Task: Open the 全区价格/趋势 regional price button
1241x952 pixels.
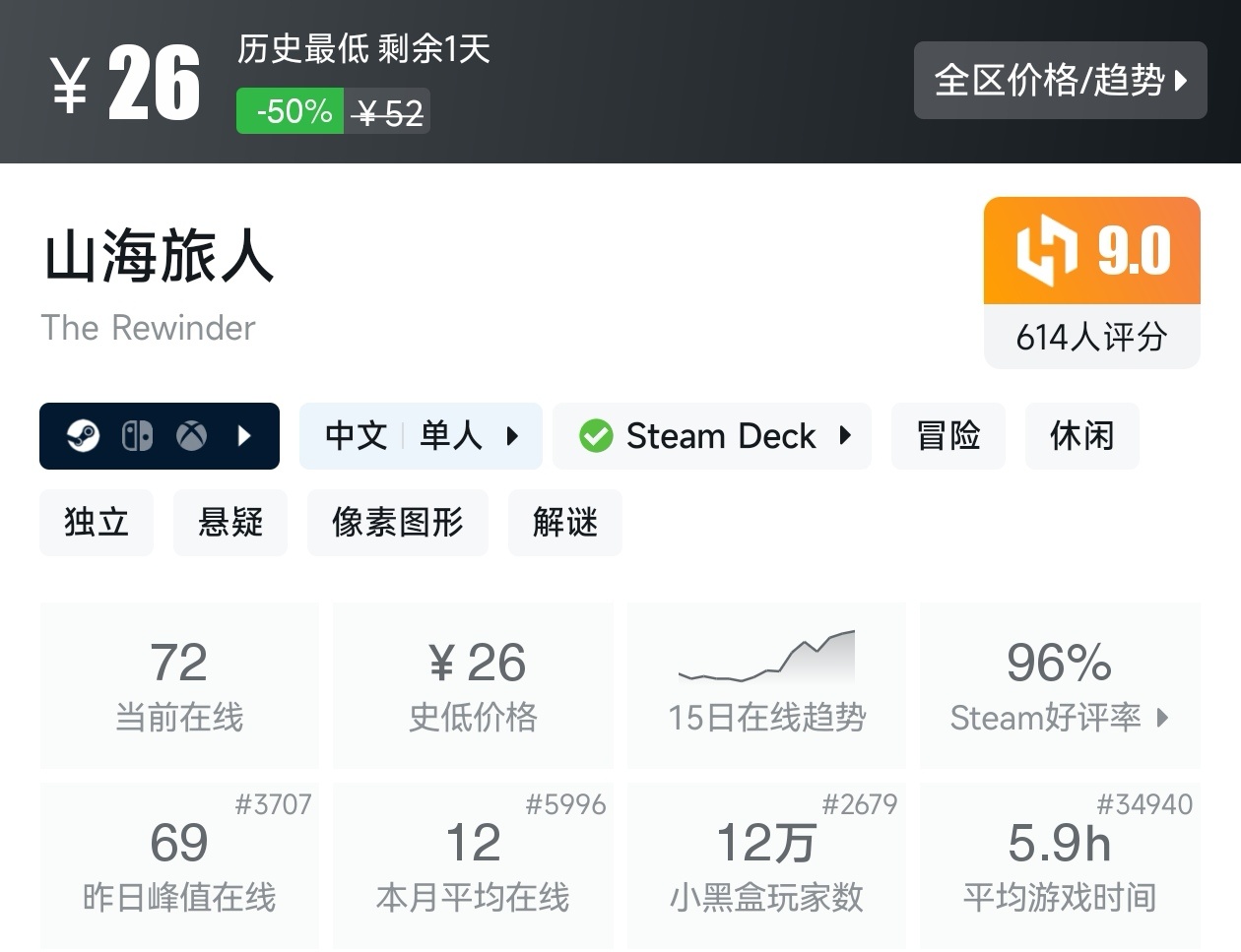Action: (x=1060, y=80)
